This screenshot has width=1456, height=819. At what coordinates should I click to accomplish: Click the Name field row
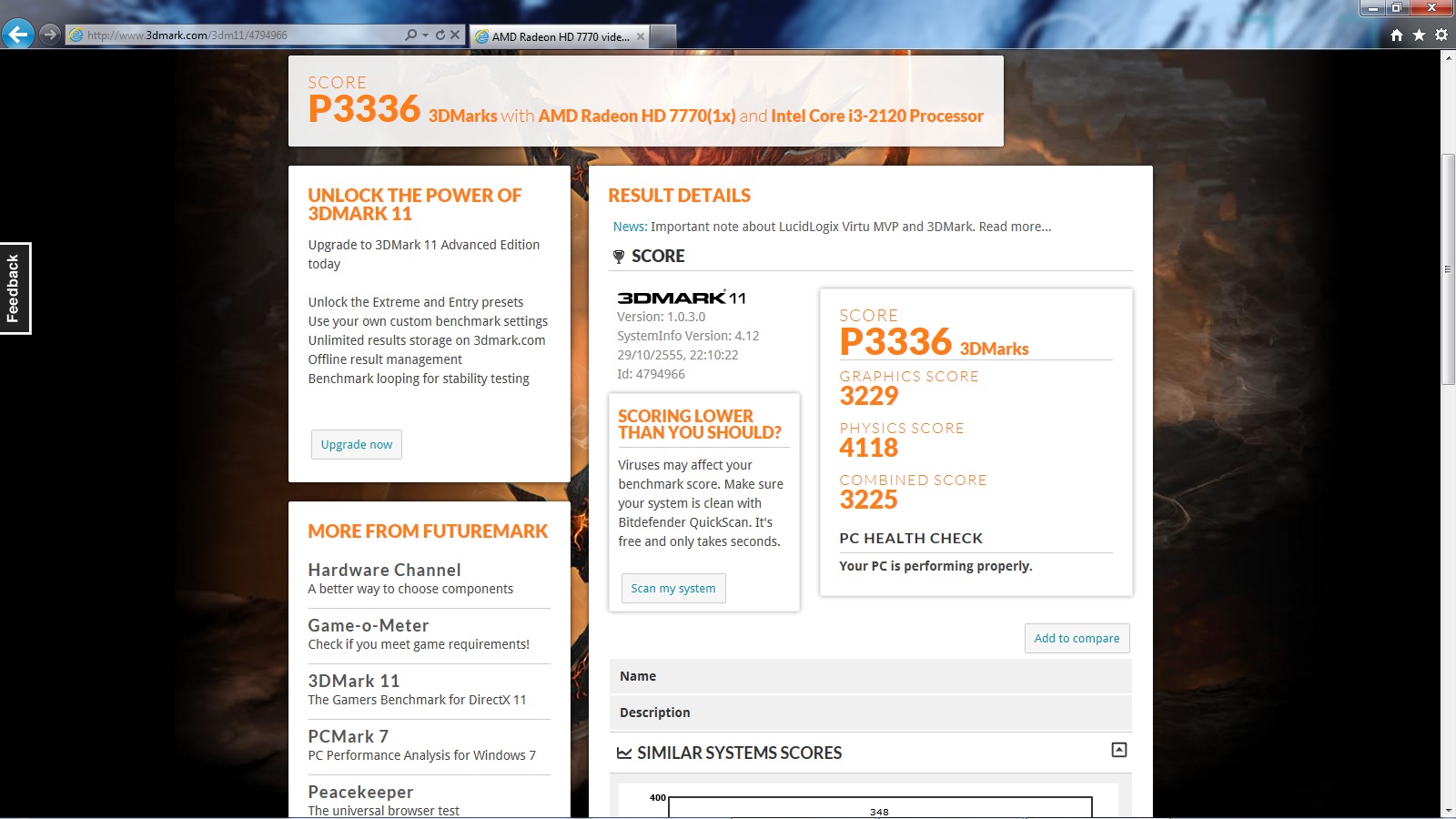[x=871, y=676]
